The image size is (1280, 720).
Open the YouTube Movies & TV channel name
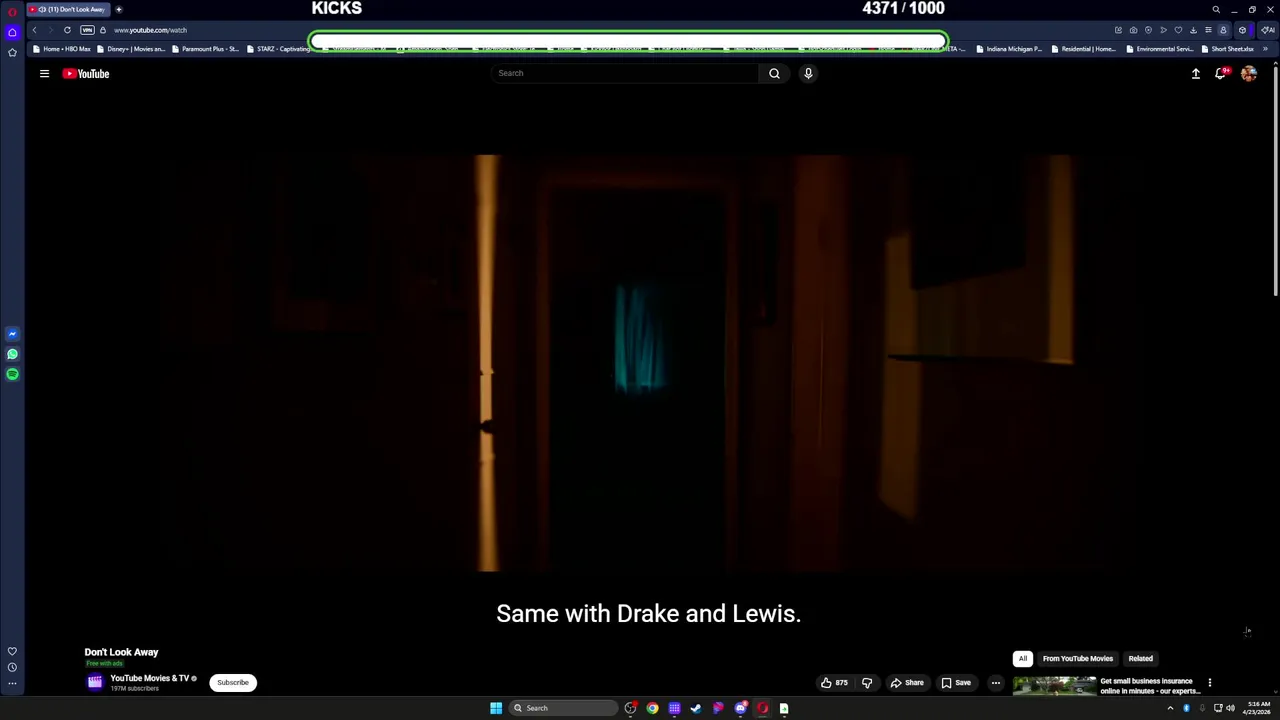pos(149,678)
